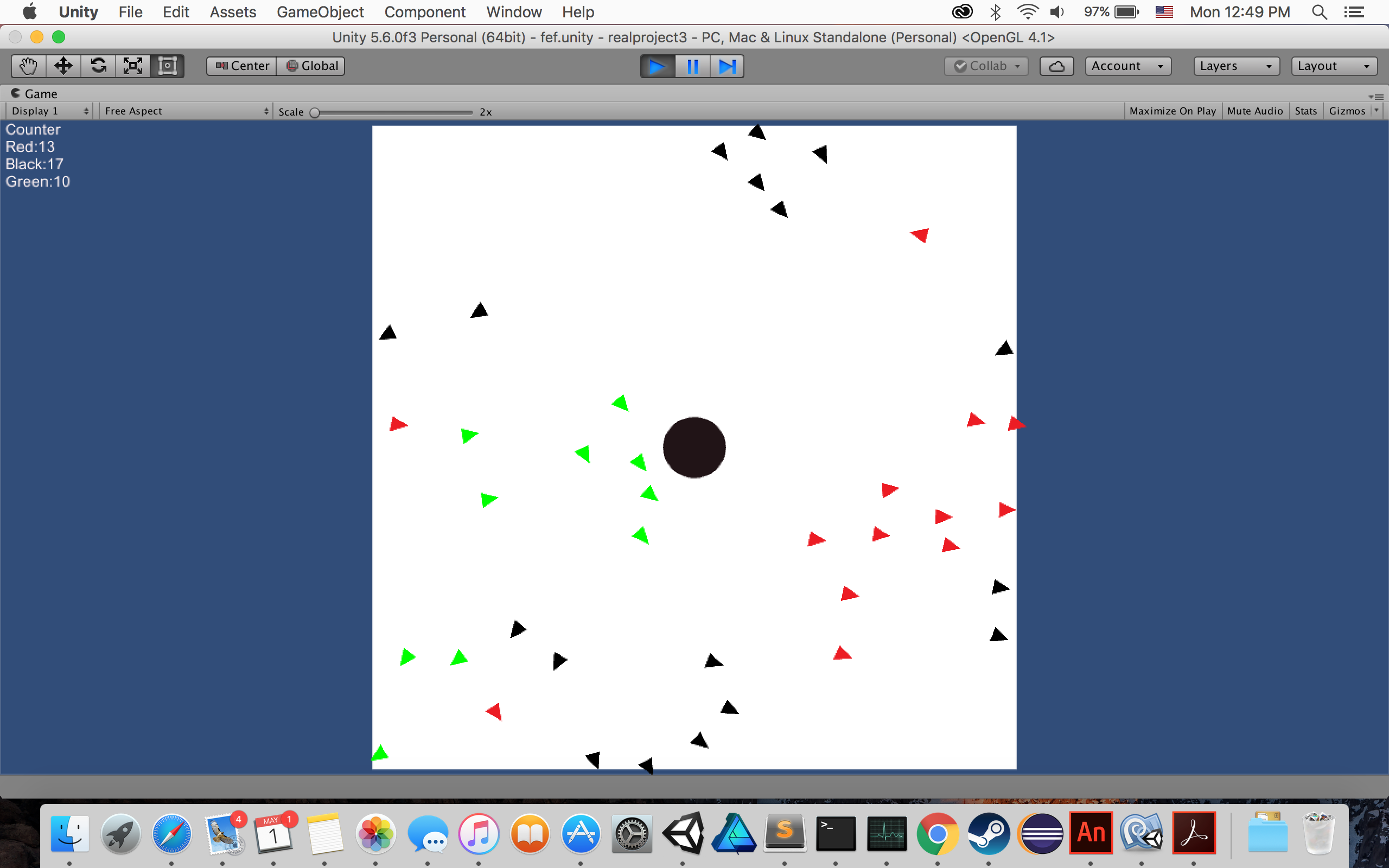Step forward one frame
Screen dimensions: 1389x868
pos(727,66)
